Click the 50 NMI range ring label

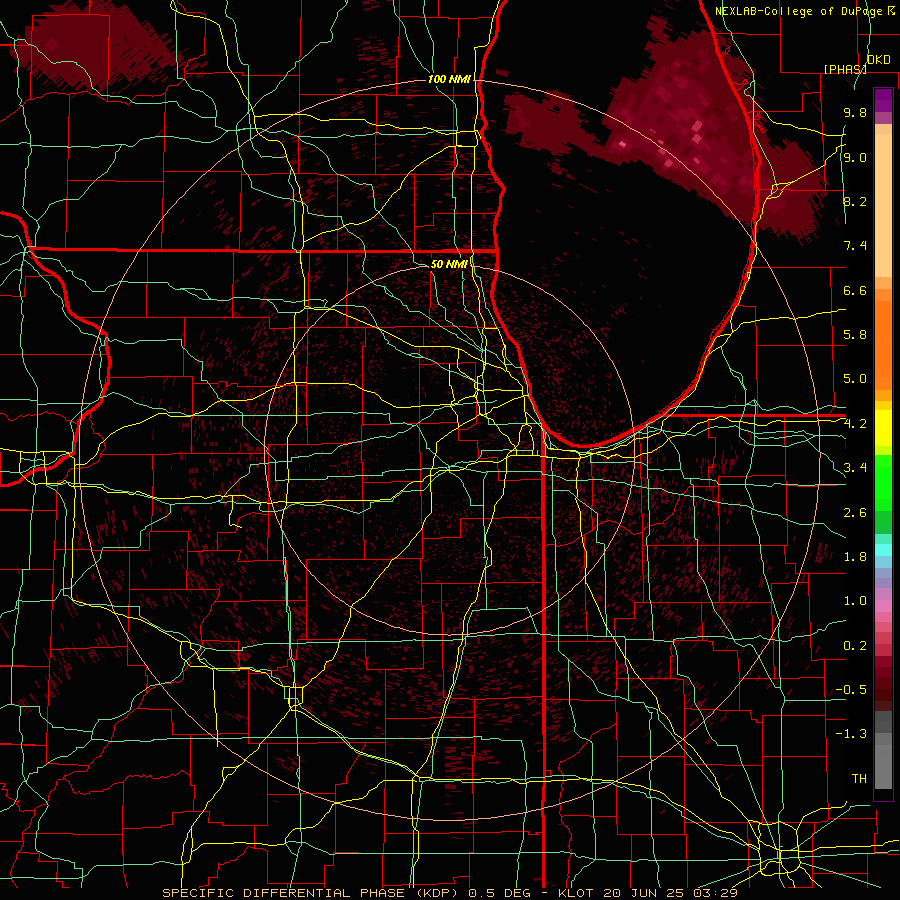tap(449, 264)
